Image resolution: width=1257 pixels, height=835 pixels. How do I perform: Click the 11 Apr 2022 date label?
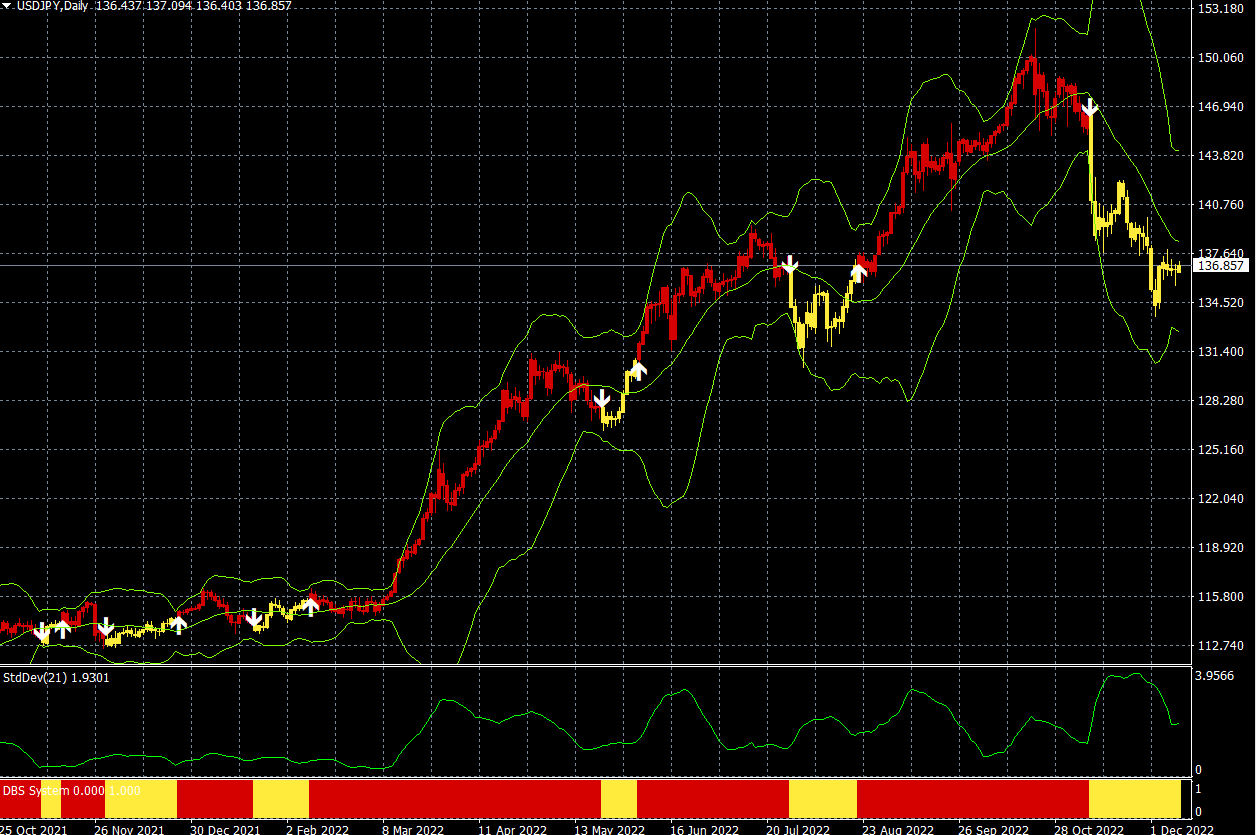[x=513, y=829]
